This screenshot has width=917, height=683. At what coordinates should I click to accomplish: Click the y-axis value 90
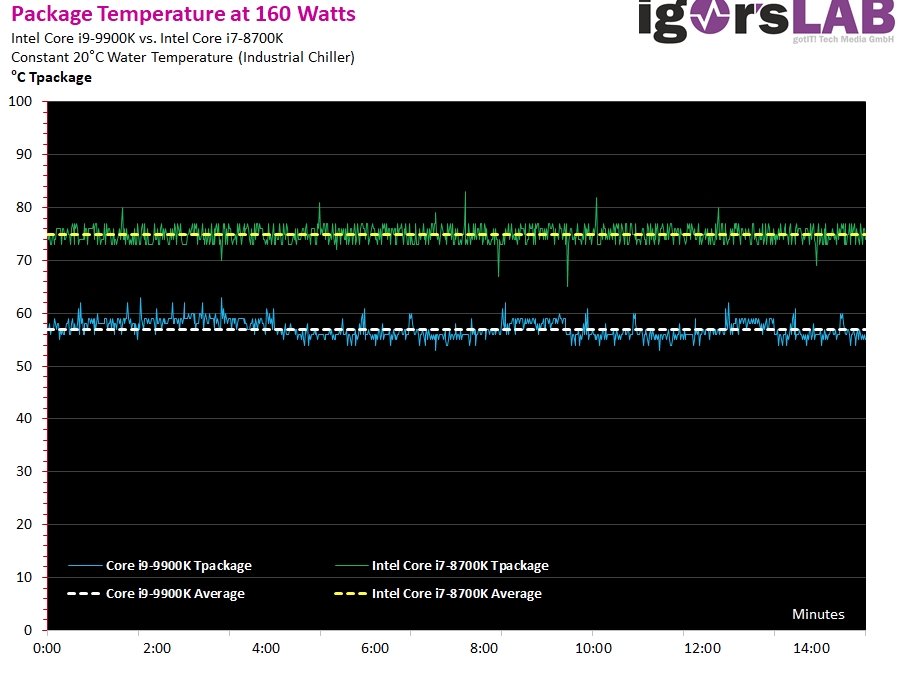tap(24, 154)
